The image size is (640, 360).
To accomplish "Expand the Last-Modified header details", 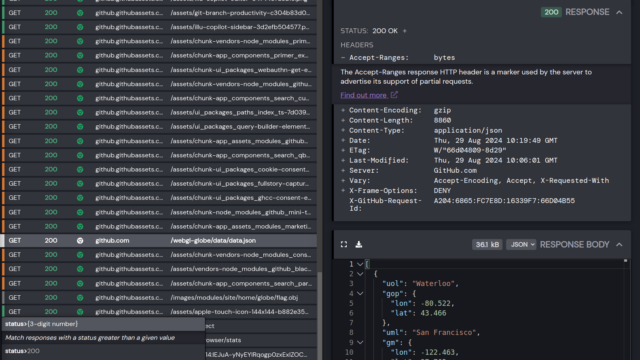I will tap(343, 160).
